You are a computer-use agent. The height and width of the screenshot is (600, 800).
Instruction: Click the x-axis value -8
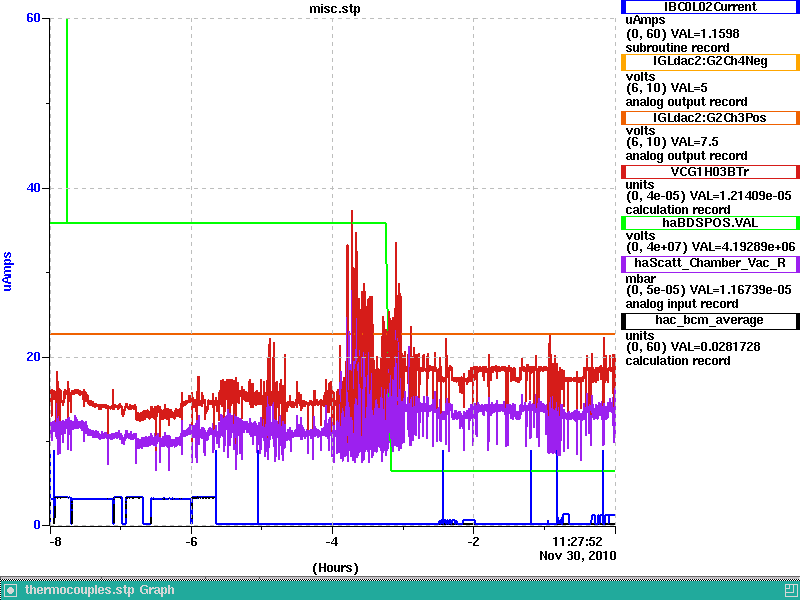pos(55,541)
